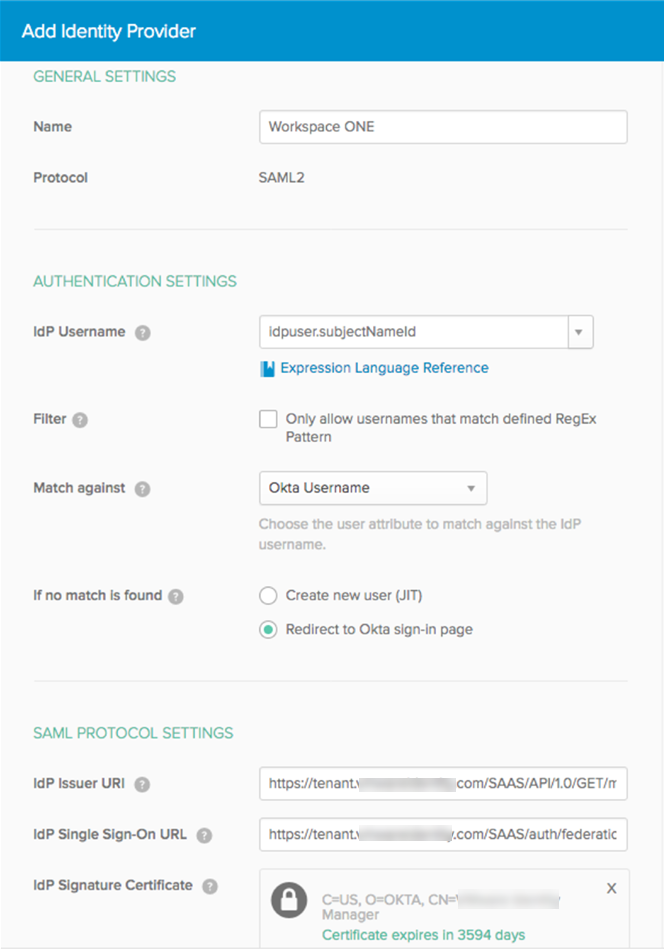This screenshot has height=949, width=664.
Task: Open the Match against help tooltip icon
Action: [x=142, y=489]
